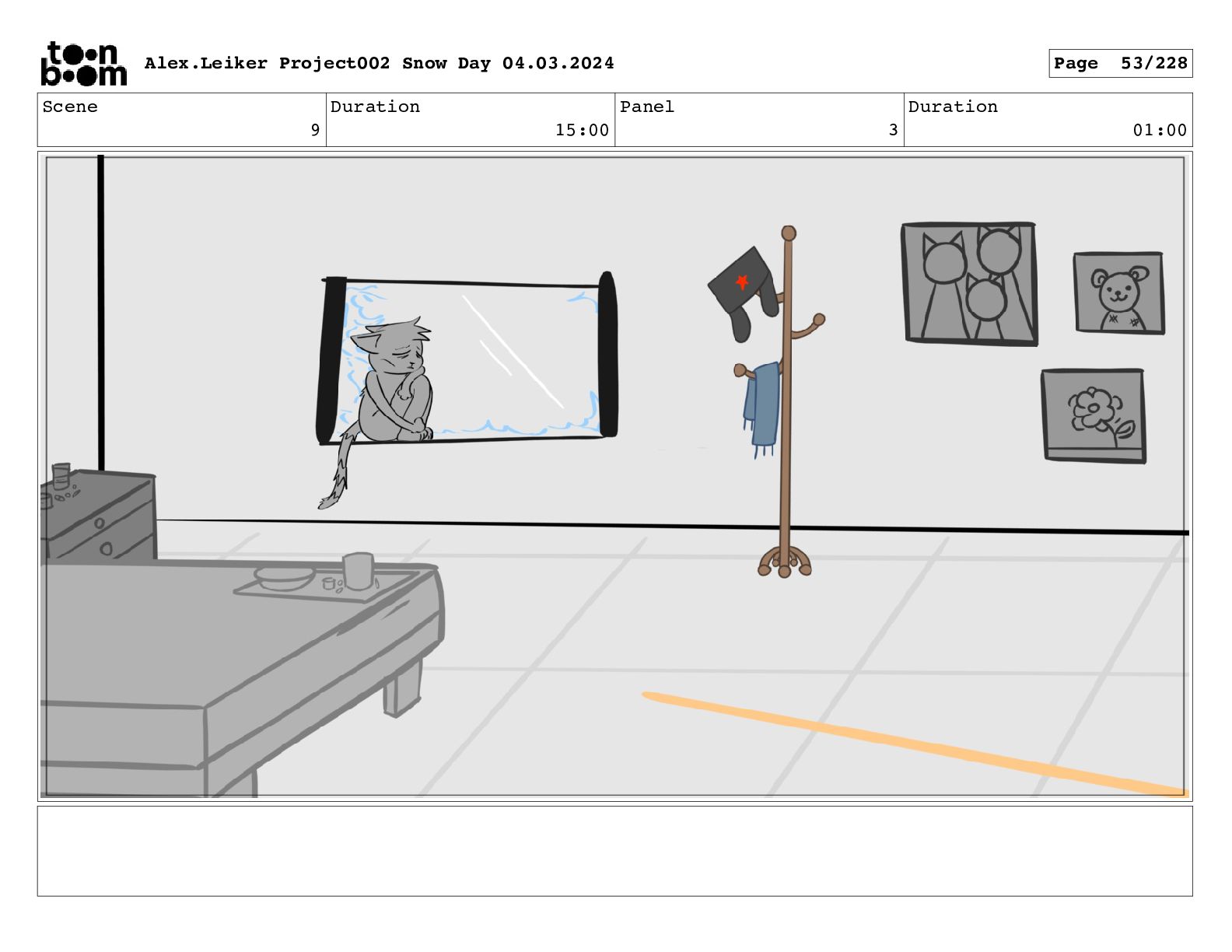1232x952 pixels.
Task: Click the panel duration value 01:00
Action: click(1160, 130)
